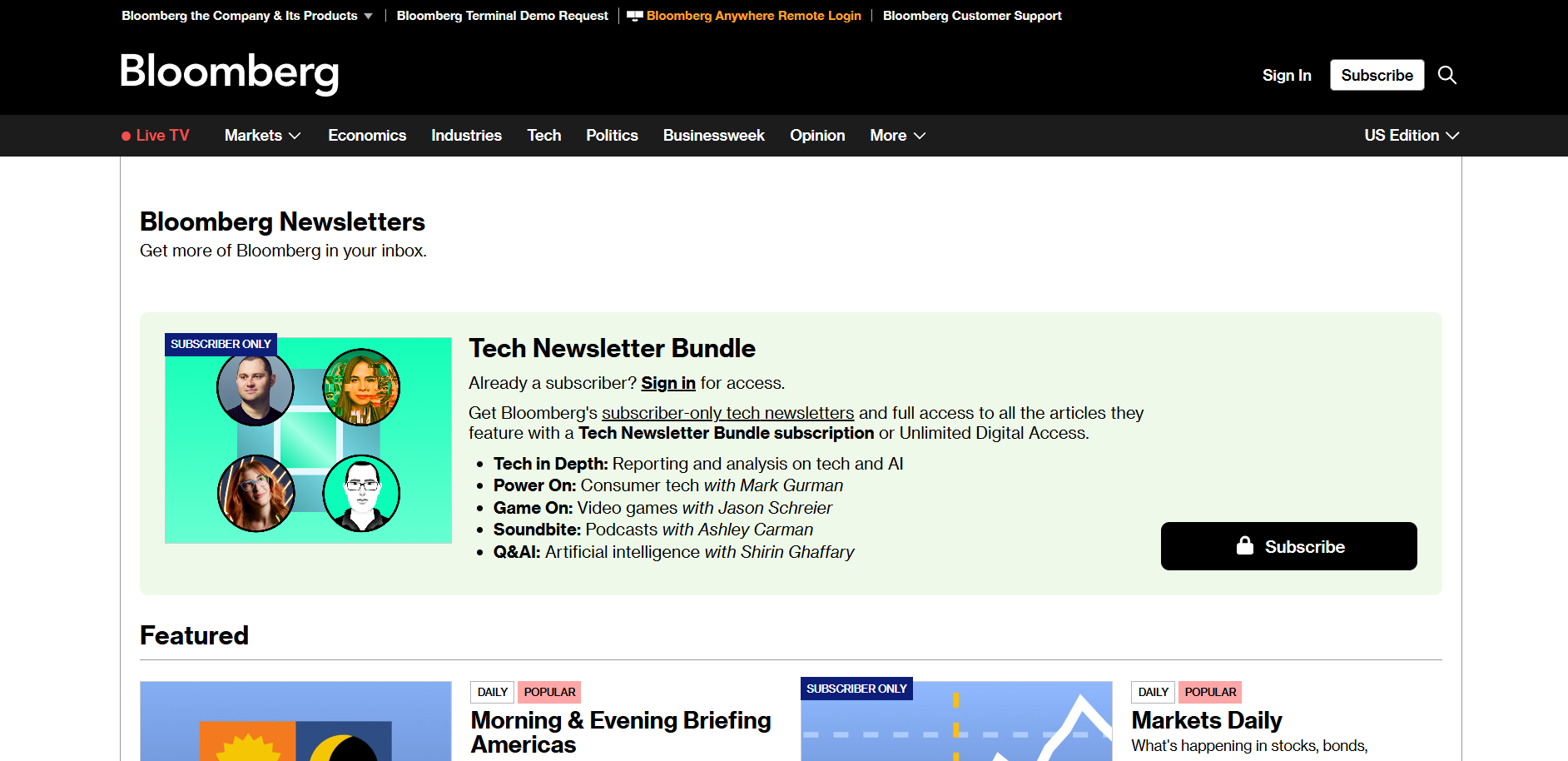This screenshot has height=761, width=1568.
Task: Click the Live TV red dot indicator
Action: [x=126, y=136]
